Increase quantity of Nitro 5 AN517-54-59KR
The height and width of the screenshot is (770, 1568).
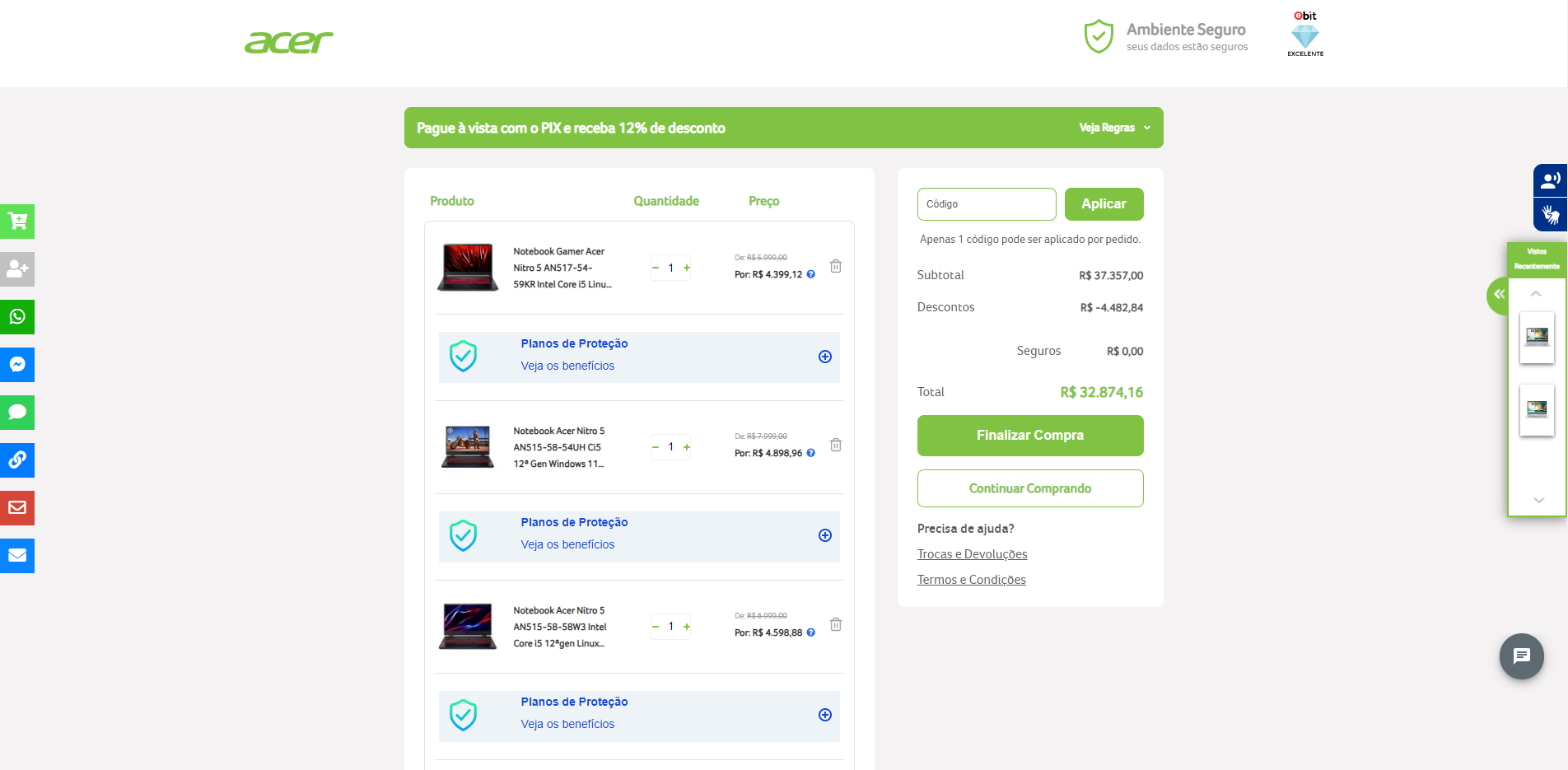click(687, 268)
